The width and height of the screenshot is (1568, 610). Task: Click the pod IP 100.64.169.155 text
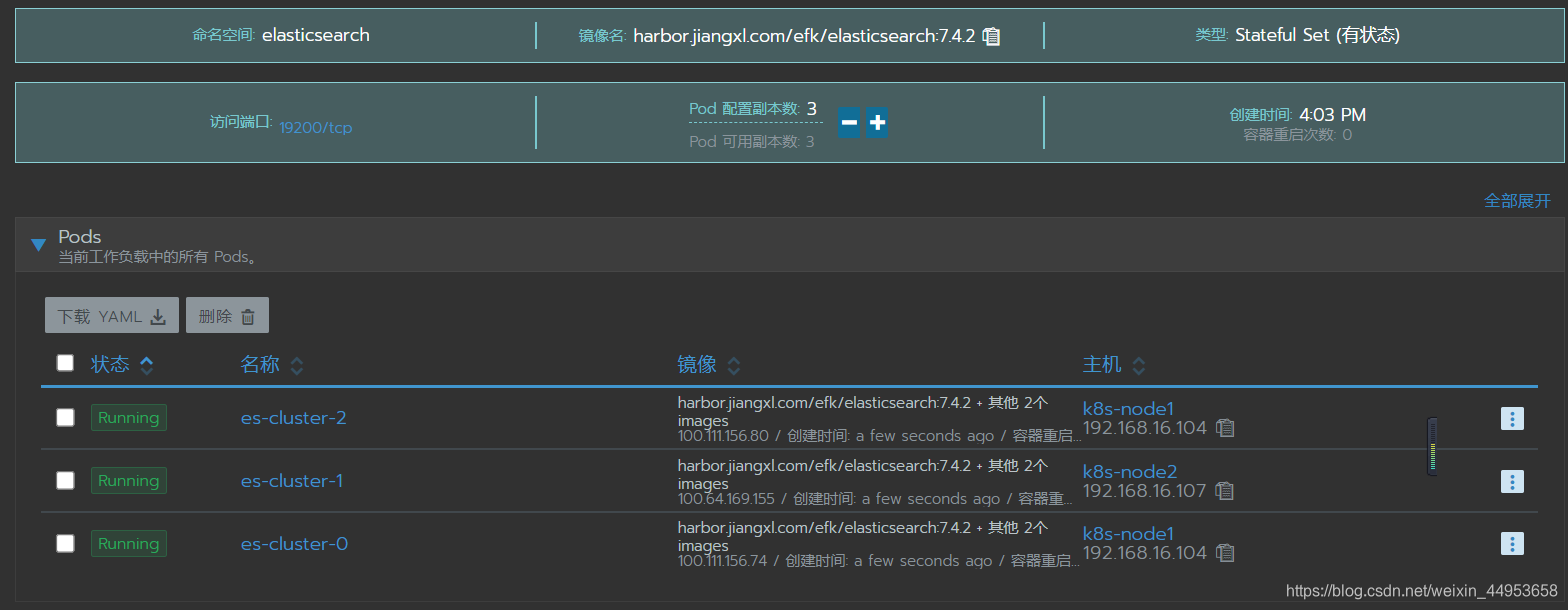[x=726, y=499]
